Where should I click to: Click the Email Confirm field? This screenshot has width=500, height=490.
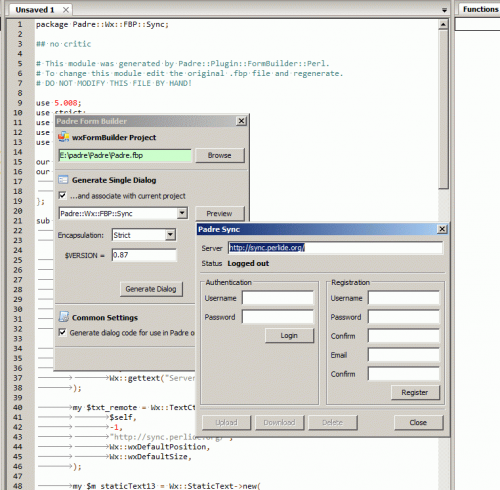[404, 374]
